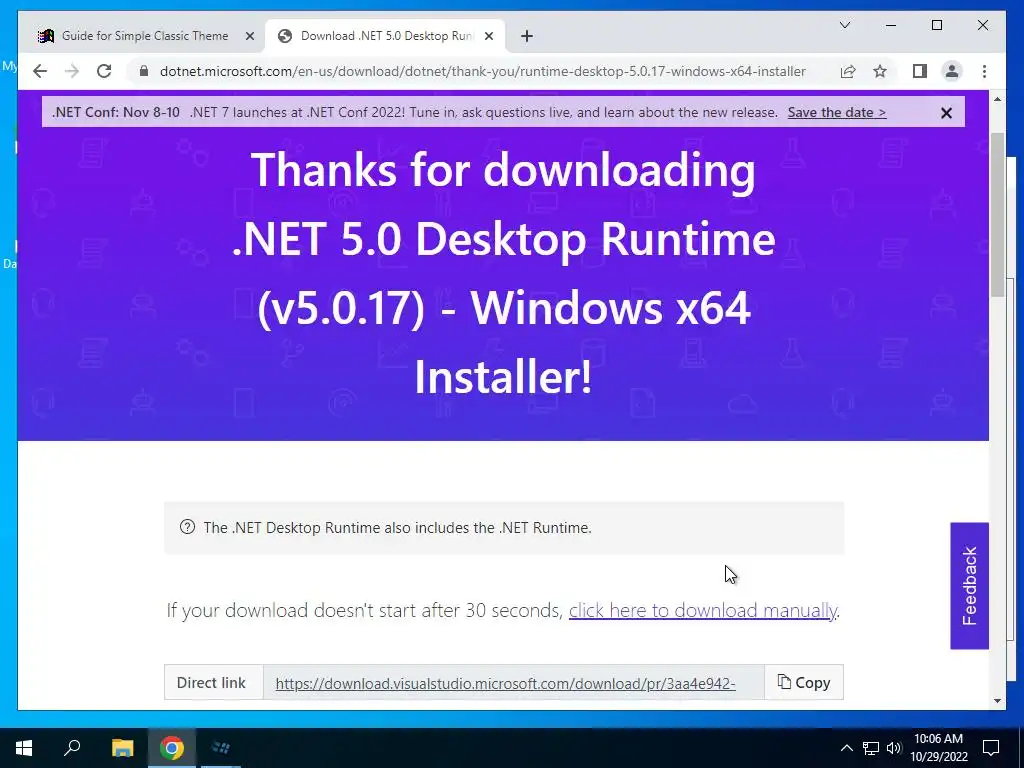Open the volume tray icon
Viewport: 1024px width, 768px height.
(x=894, y=748)
